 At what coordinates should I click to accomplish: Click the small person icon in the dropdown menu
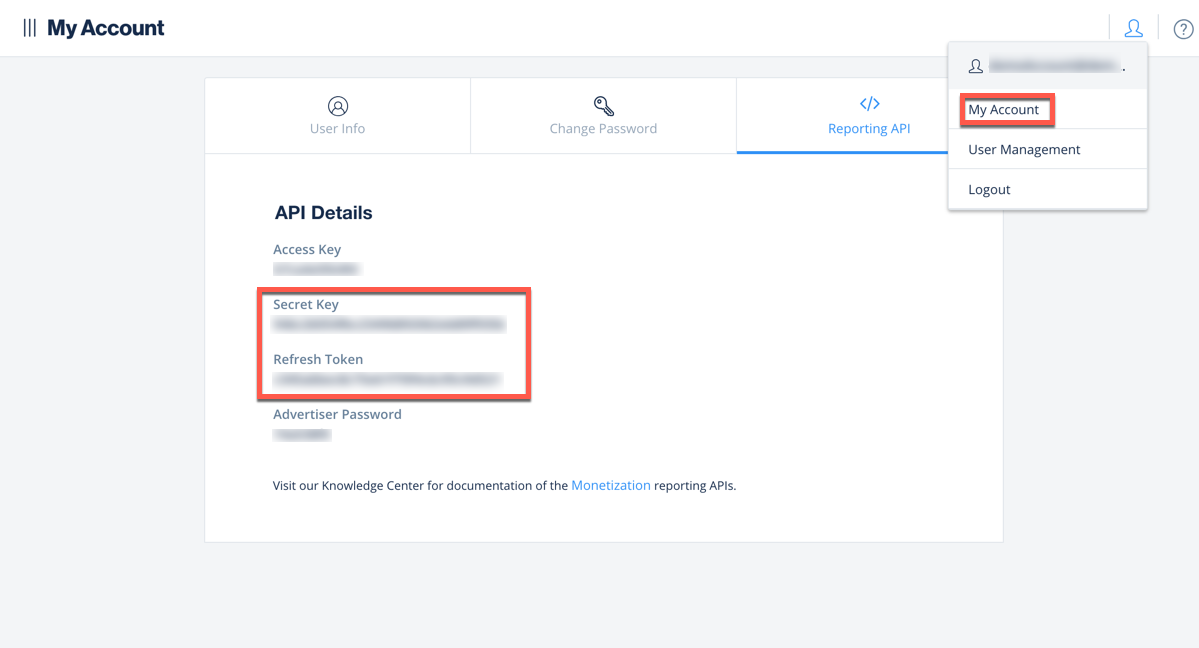[975, 66]
